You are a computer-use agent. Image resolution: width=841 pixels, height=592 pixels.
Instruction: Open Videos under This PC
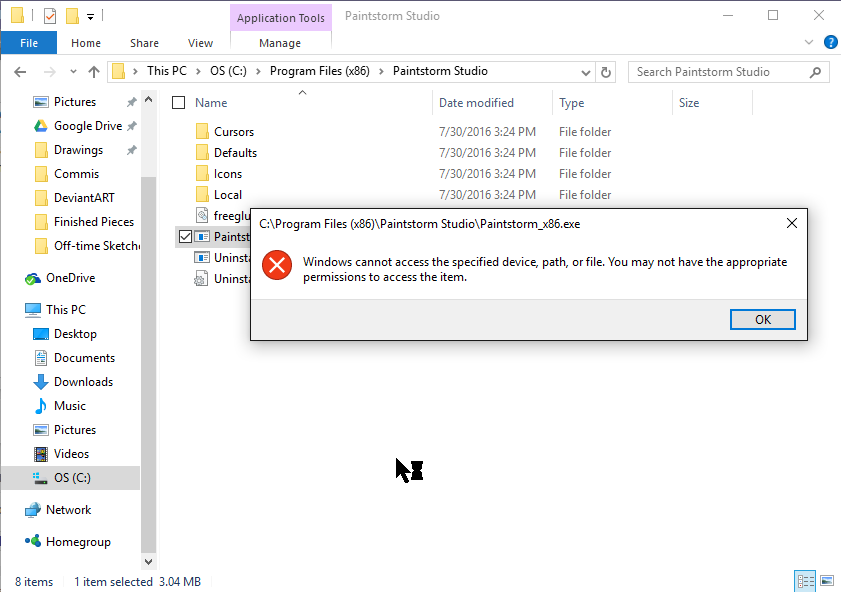[71, 454]
